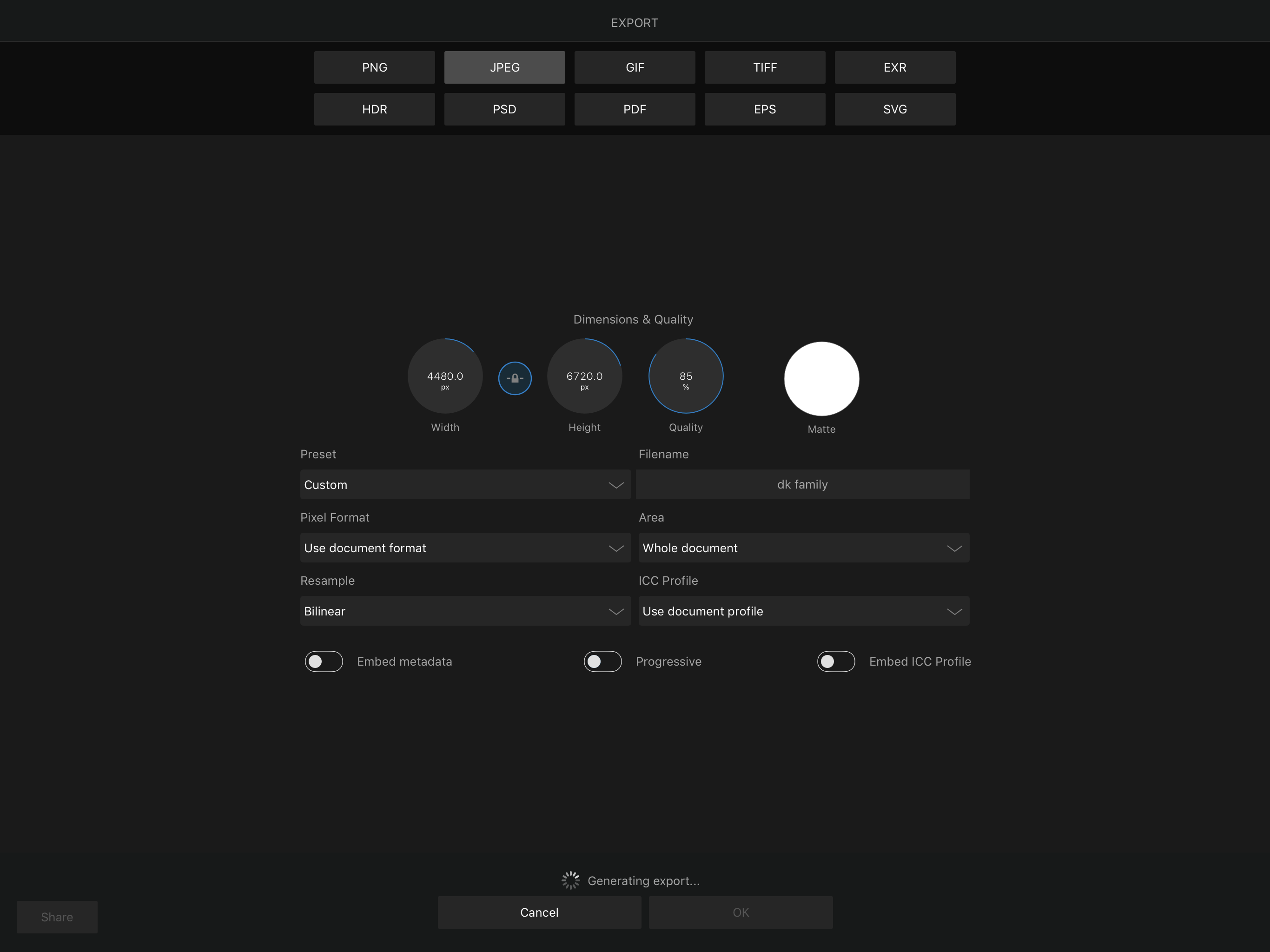This screenshot has height=952, width=1270.
Task: Click the Generating export status text
Action: point(644,881)
